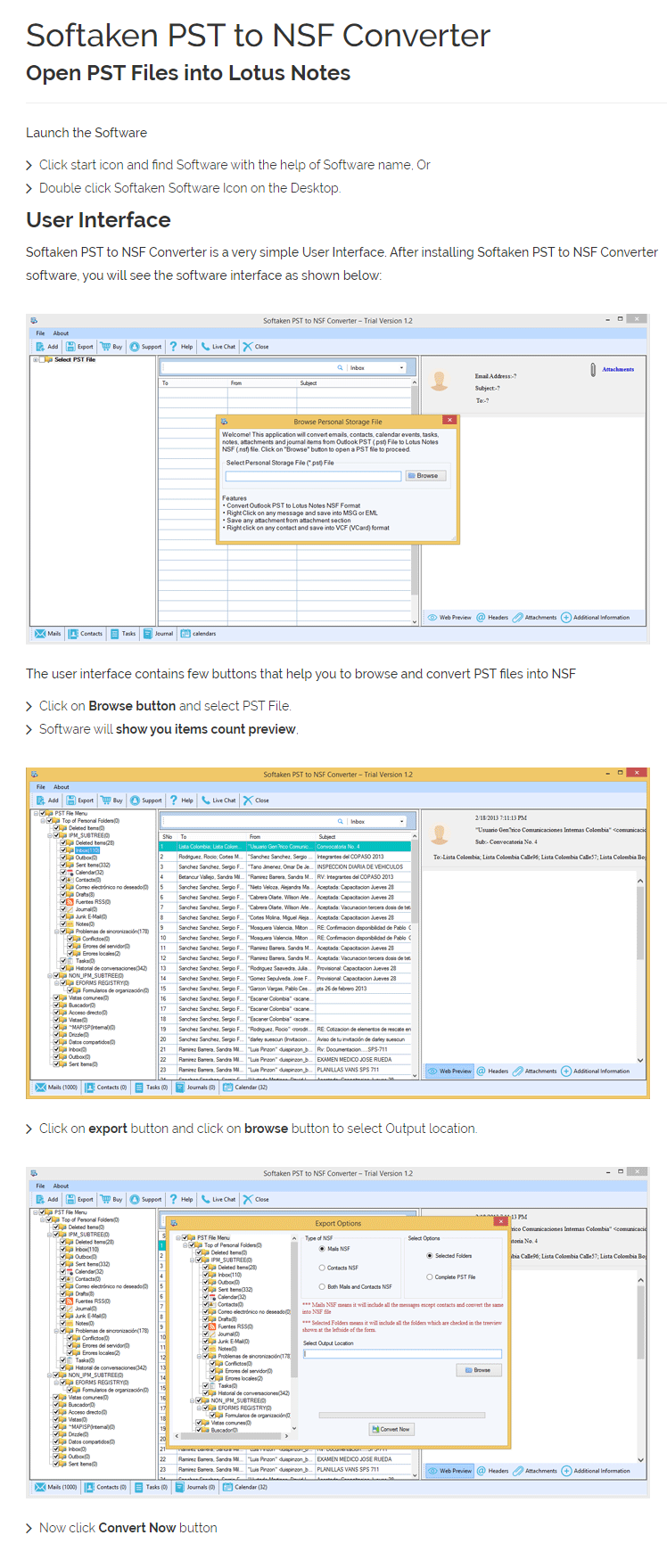Click Web Preview eye in first screenshot

[x=432, y=617]
